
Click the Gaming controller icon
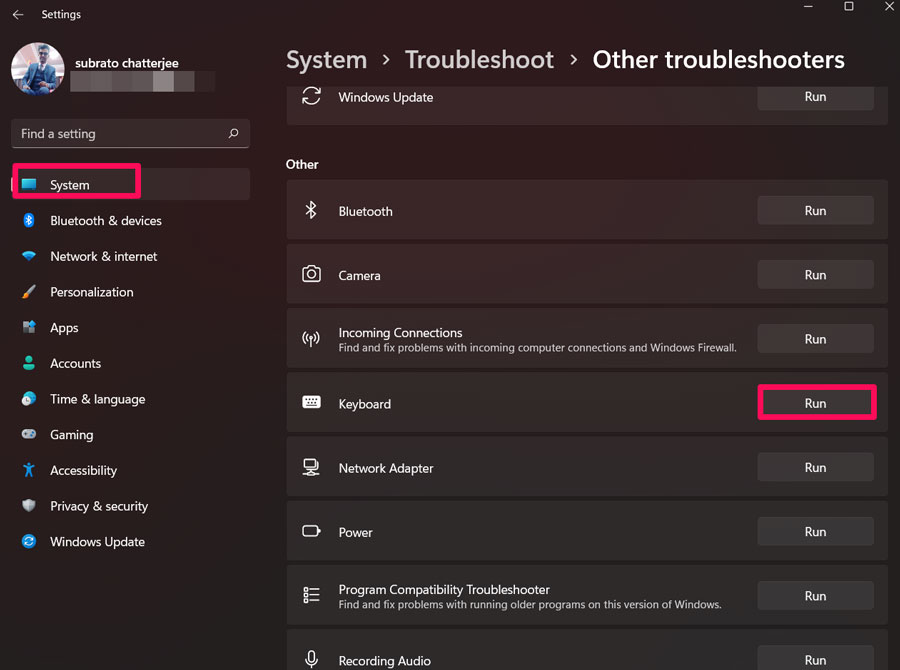tap(29, 434)
